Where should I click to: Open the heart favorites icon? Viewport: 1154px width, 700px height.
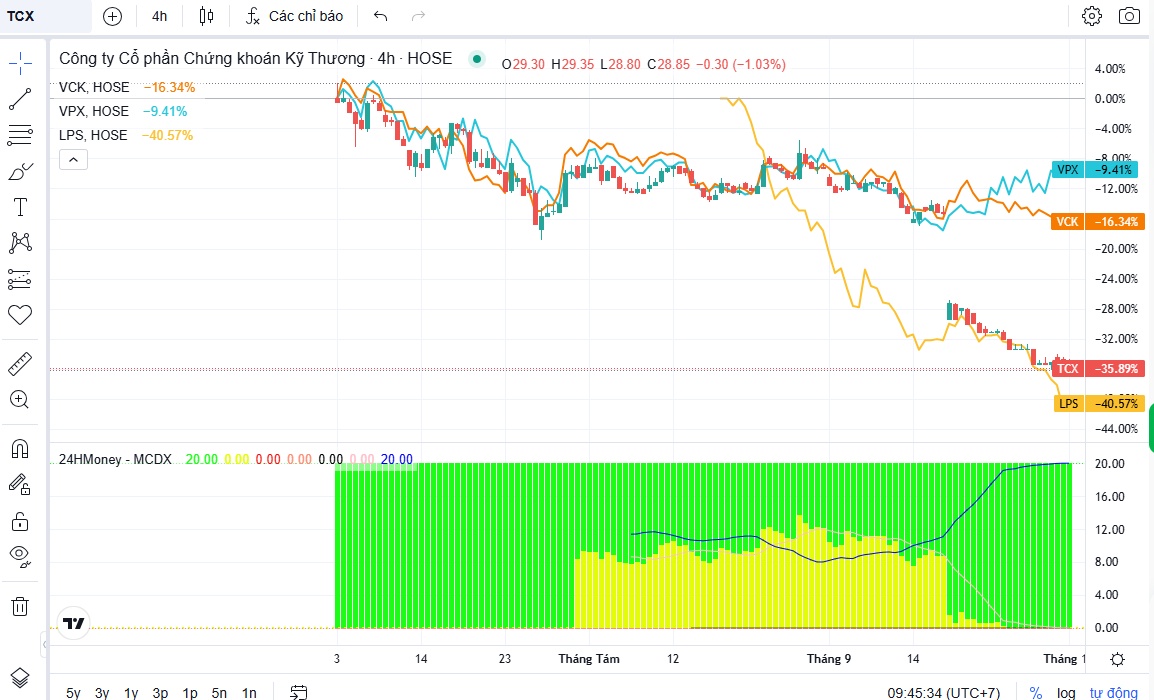coord(20,315)
